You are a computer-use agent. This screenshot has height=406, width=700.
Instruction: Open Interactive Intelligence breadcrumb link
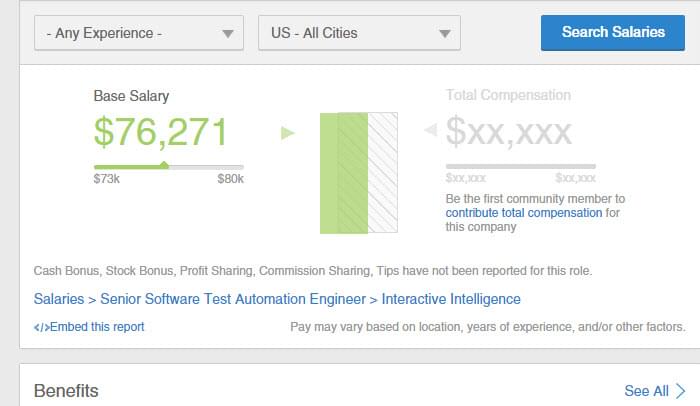(451, 299)
